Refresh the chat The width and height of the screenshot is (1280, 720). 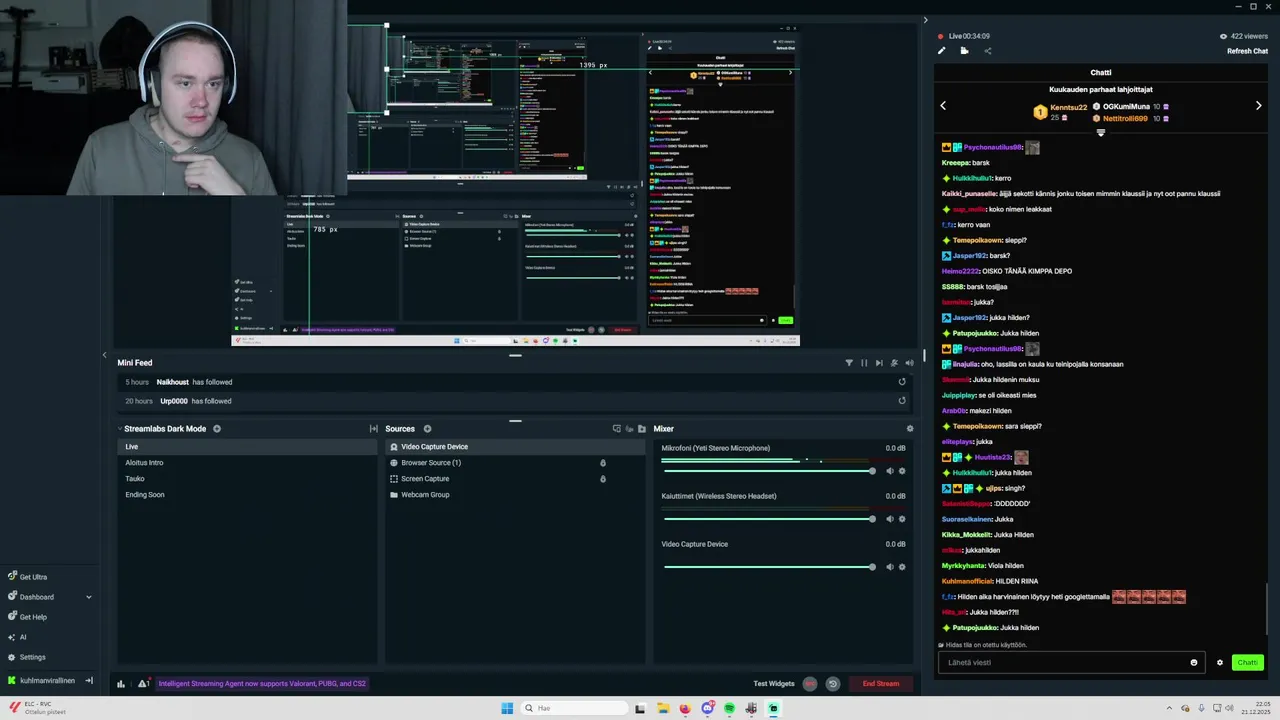(x=1247, y=51)
